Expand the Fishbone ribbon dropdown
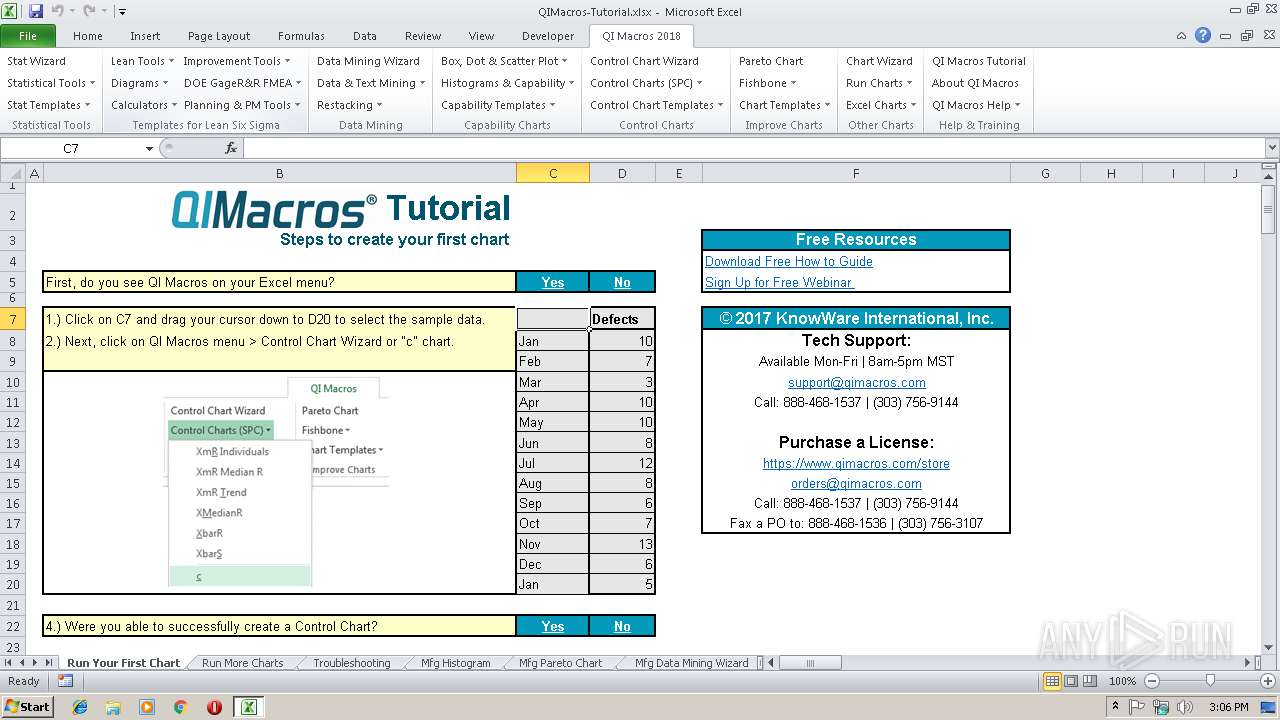 pyautogui.click(x=768, y=83)
